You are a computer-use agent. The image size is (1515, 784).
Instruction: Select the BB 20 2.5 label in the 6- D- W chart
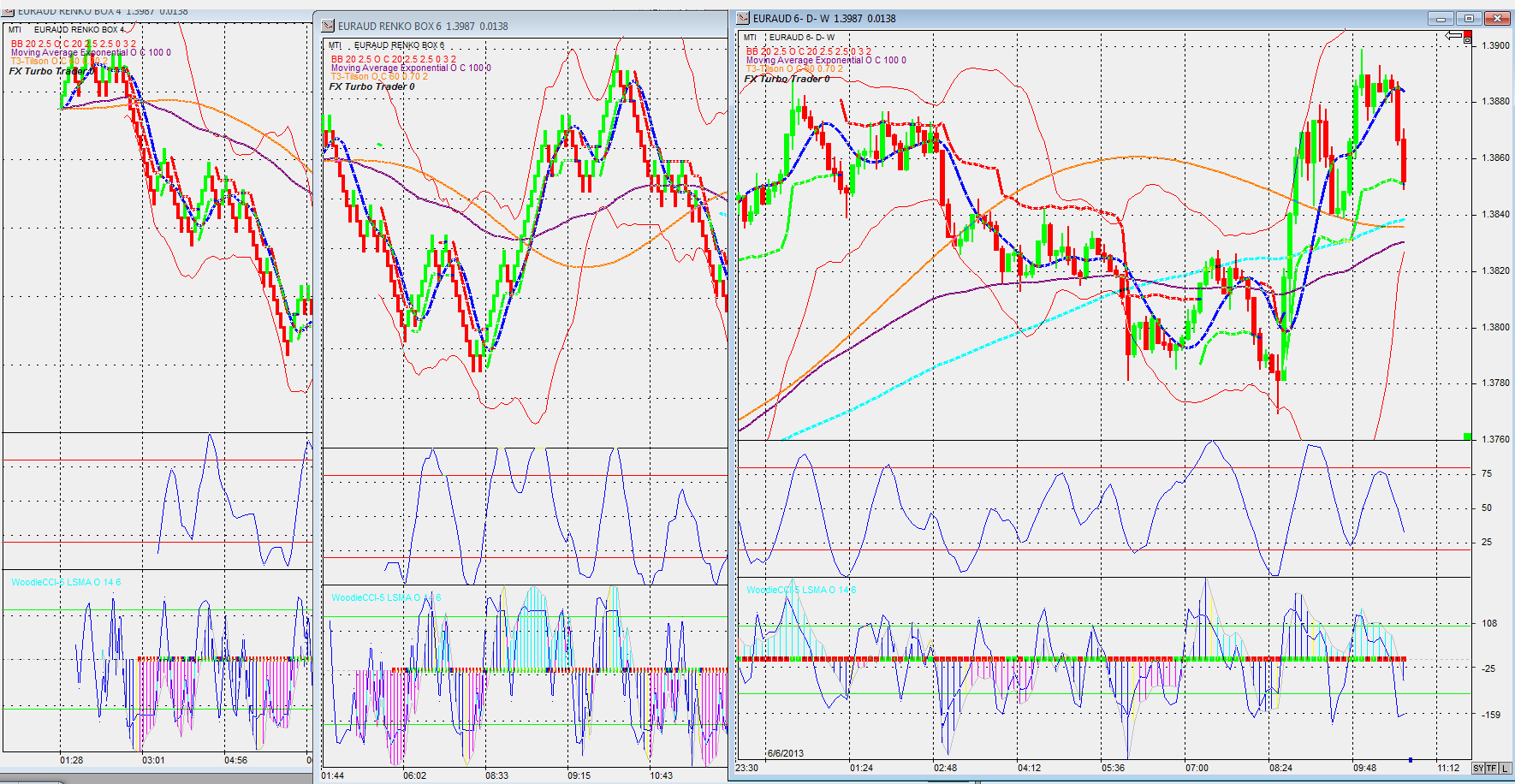point(809,52)
